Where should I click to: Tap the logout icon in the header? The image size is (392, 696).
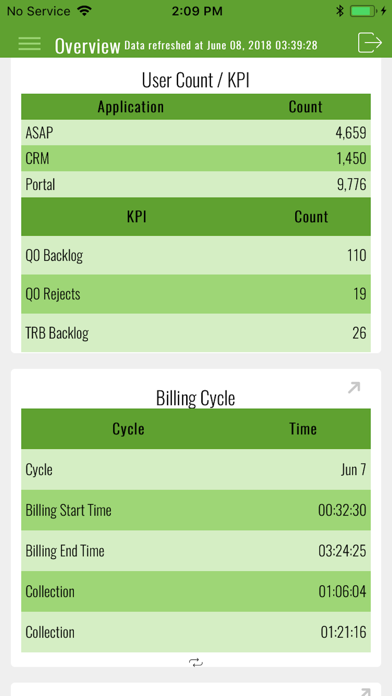coord(370,43)
